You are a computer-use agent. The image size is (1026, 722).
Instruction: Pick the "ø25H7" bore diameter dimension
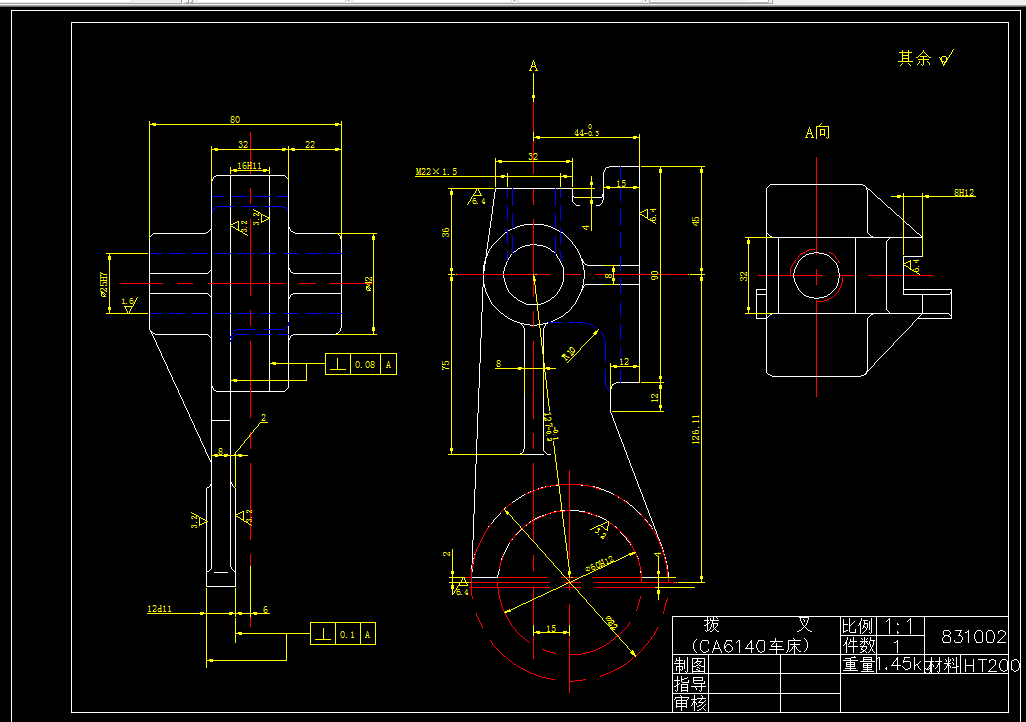click(103, 283)
